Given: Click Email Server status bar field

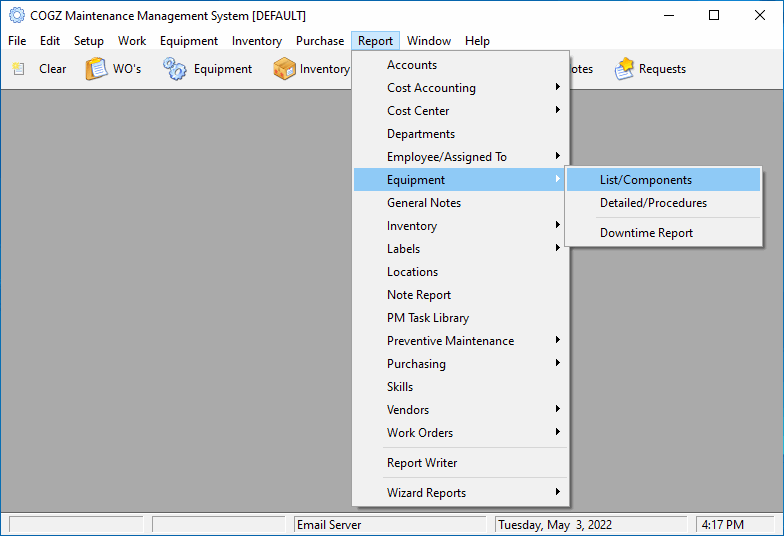Looking at the screenshot, I should [x=390, y=524].
